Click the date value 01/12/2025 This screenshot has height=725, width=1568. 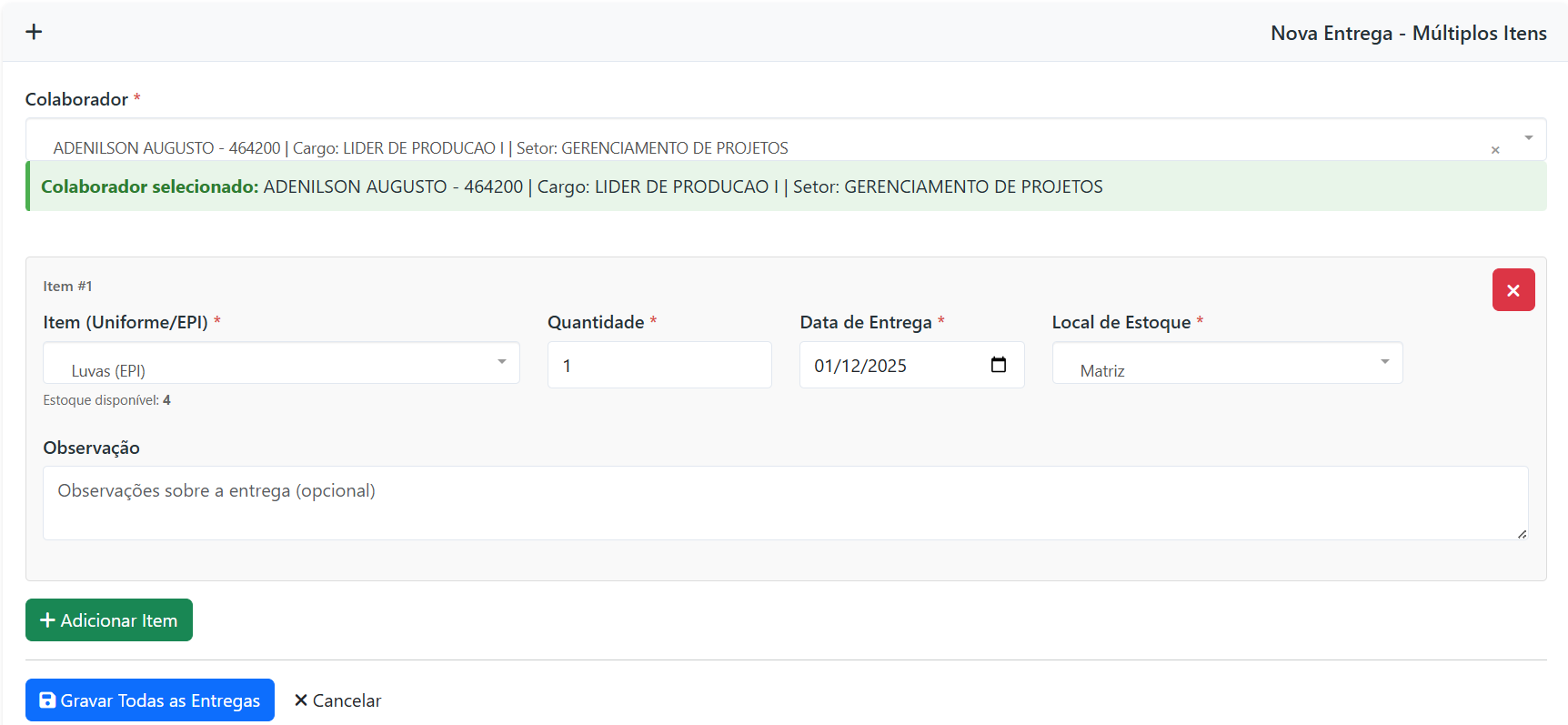860,366
